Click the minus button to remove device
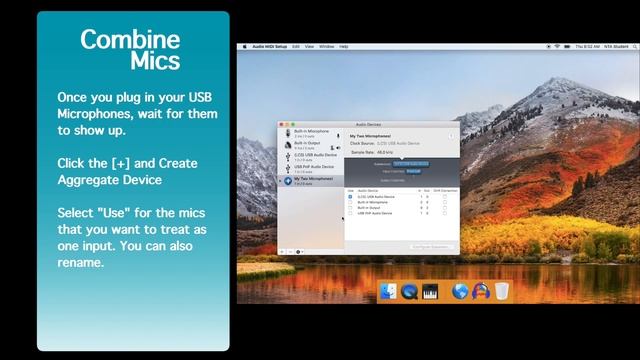This screenshot has width=640, height=360. (x=290, y=252)
